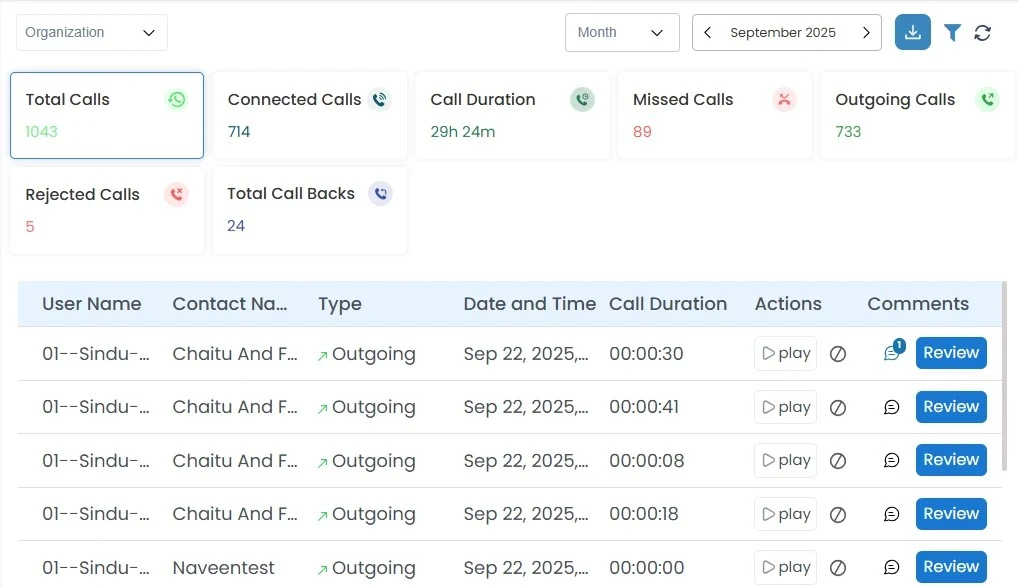Select the Total Calls summary card
1019x587 pixels.
[x=106, y=115]
